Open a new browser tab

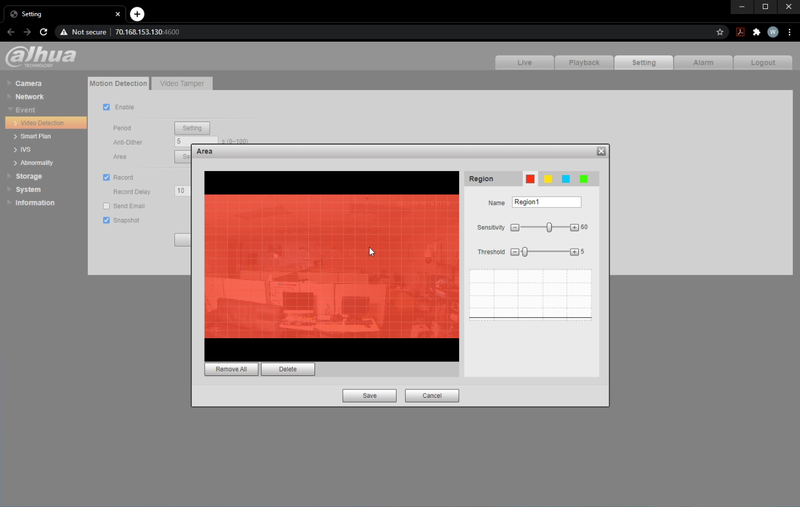pos(137,14)
